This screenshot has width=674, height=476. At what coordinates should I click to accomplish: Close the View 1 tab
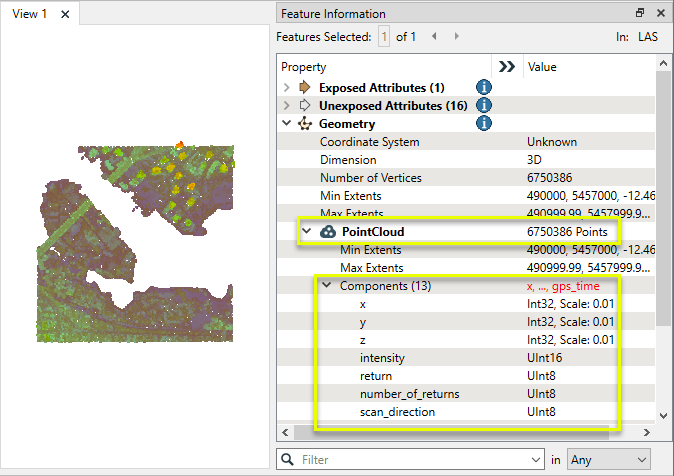65,14
